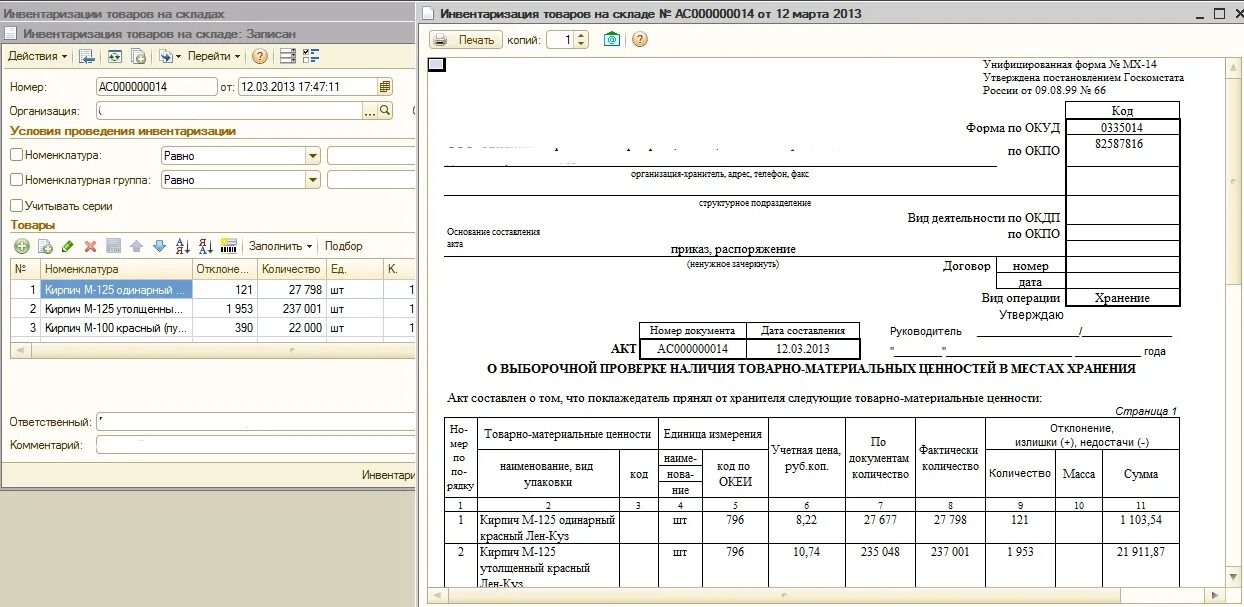Edit the current Товары row with pencil icon
This screenshot has height=607, width=1244.
click(68, 246)
